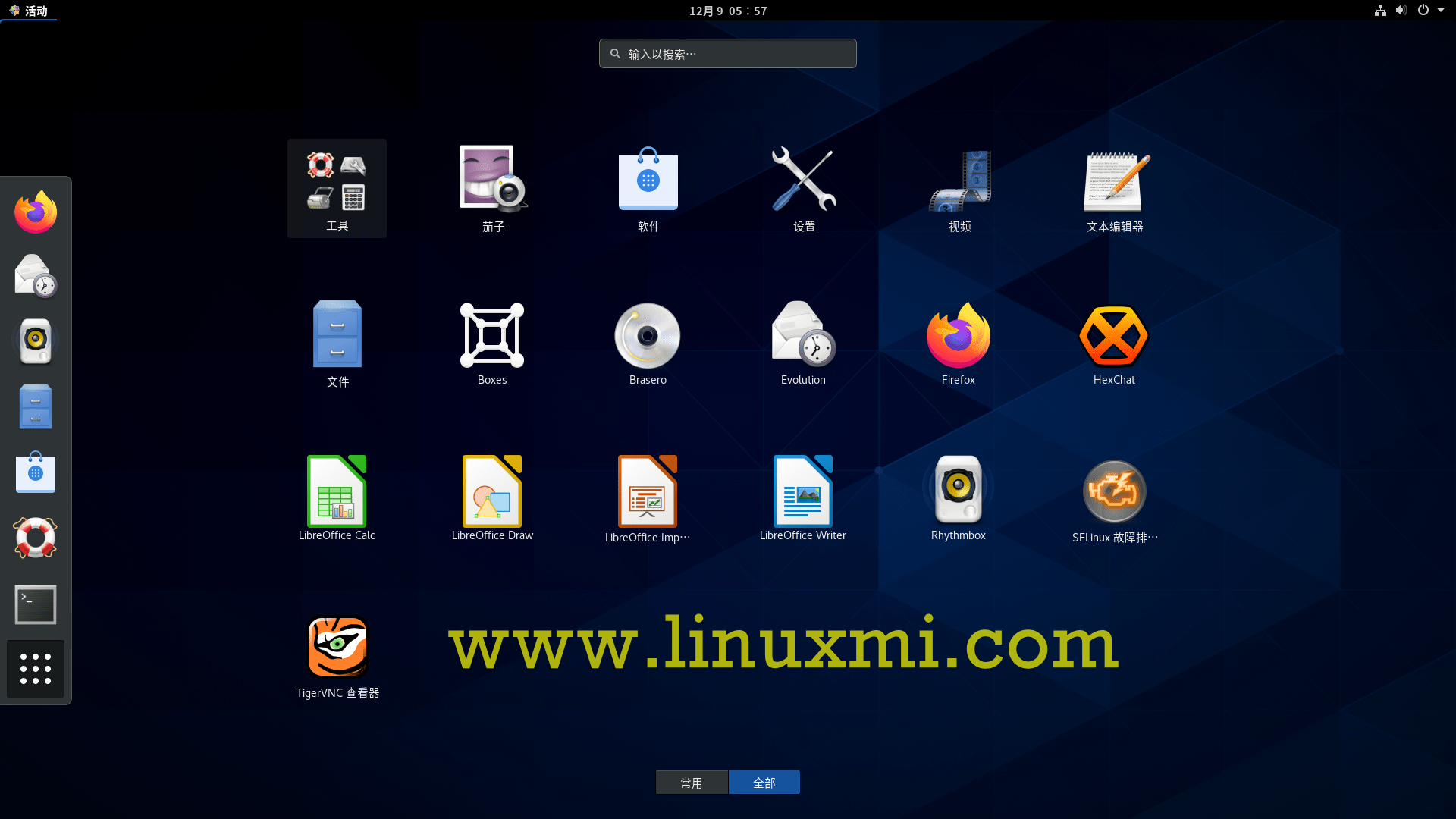Expand the 工具 (Utilities) app folder

(x=337, y=187)
